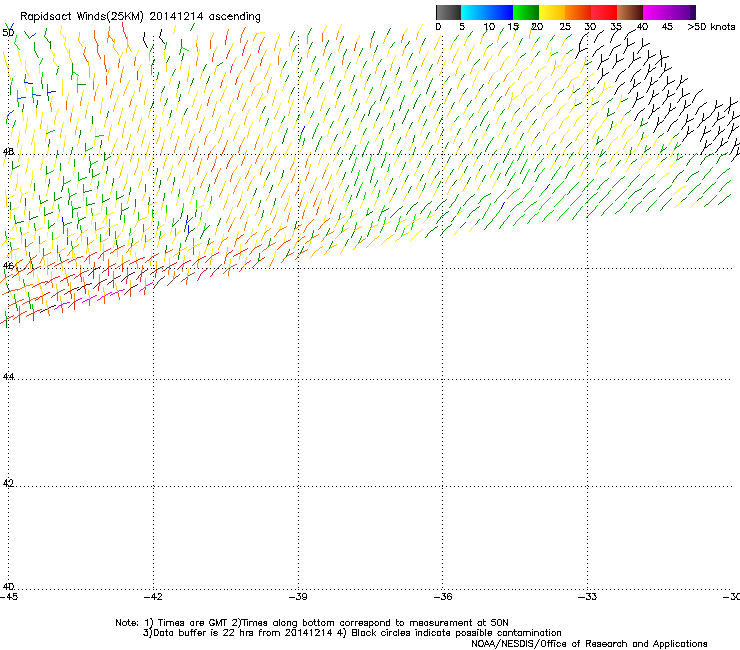This screenshot has height=650, width=740.
Task: Click the '25' legend tick label
Action: pyautogui.click(x=565, y=27)
